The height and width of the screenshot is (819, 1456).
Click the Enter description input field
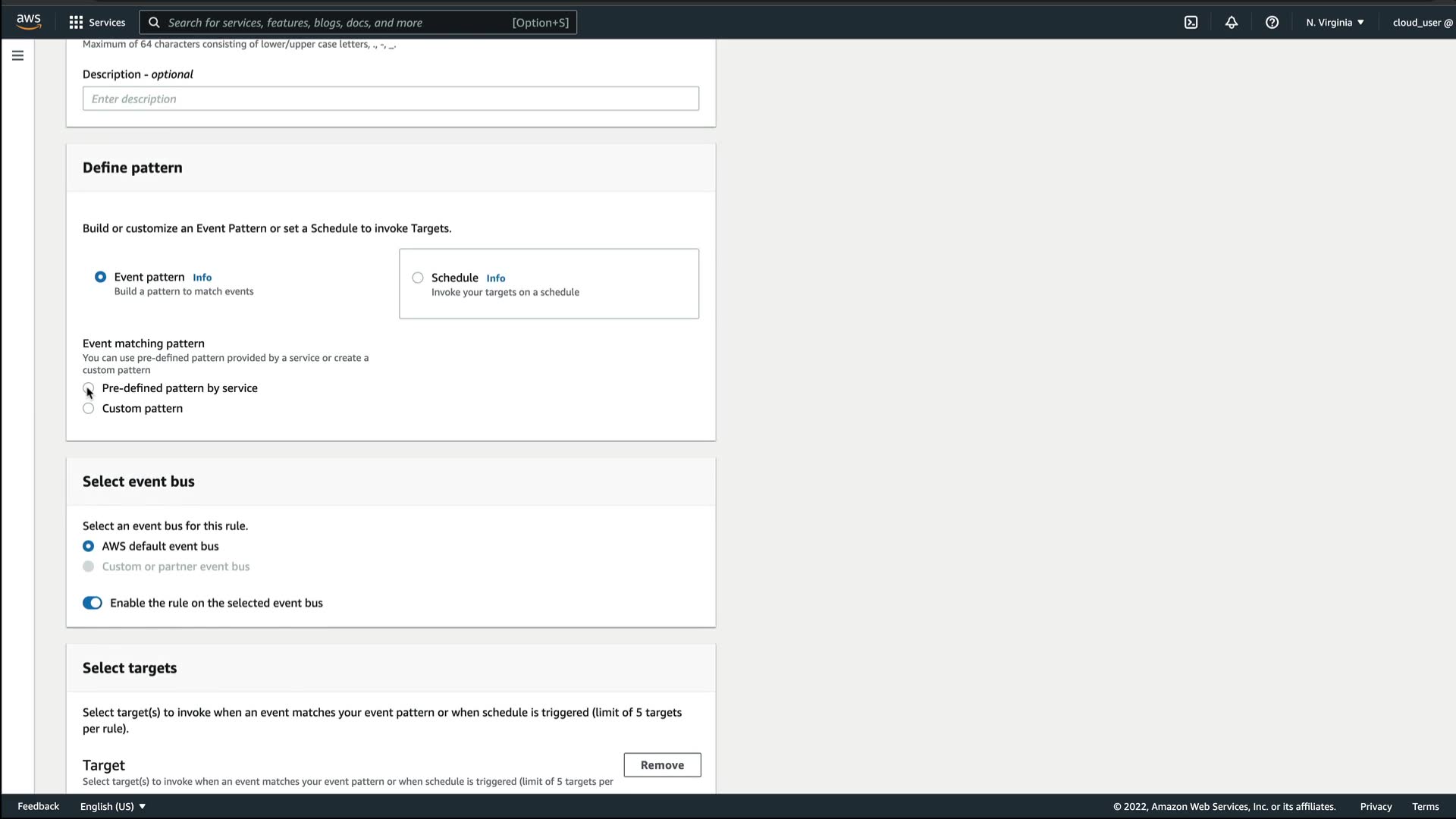pyautogui.click(x=391, y=99)
